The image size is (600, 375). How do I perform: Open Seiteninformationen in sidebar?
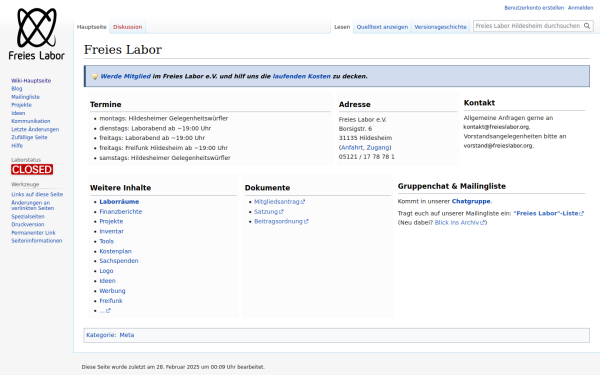36,241
